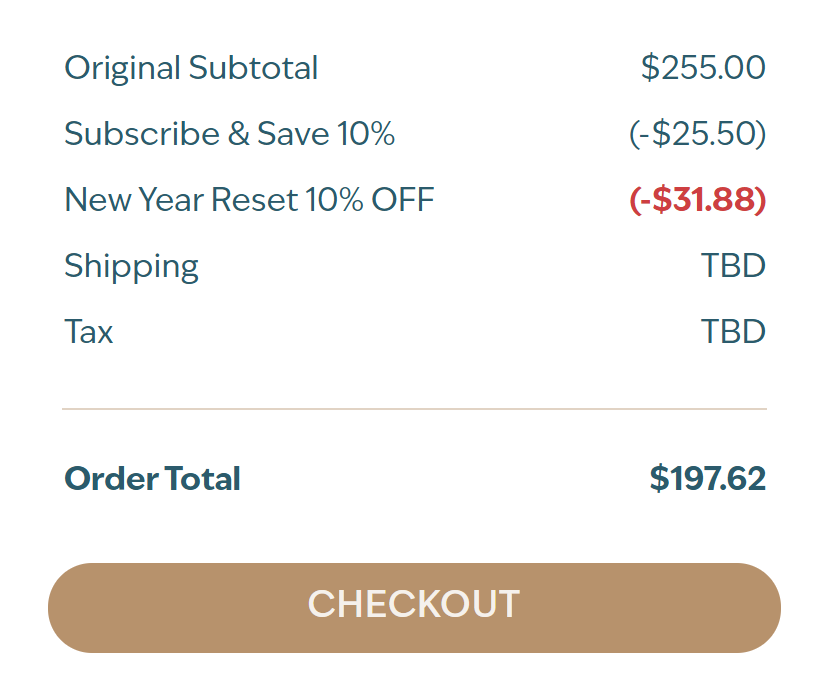Click the word "Save" in the subscription row
Image resolution: width=838 pixels, height=694 pixels.
(292, 134)
